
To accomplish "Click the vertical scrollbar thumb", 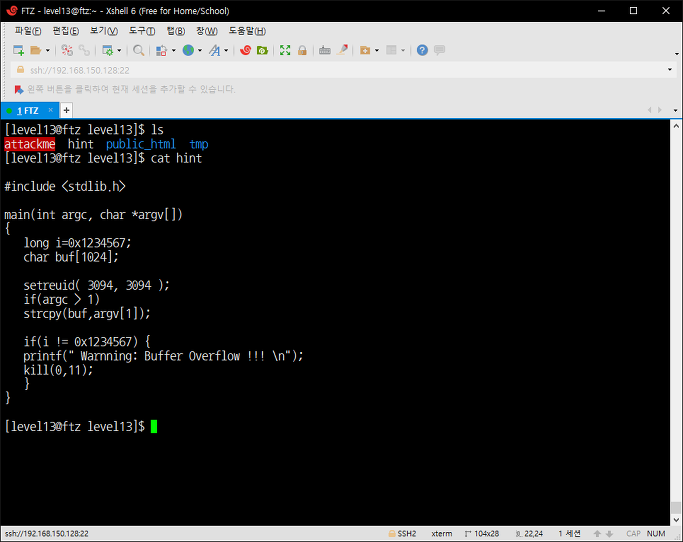I will tap(676, 508).
